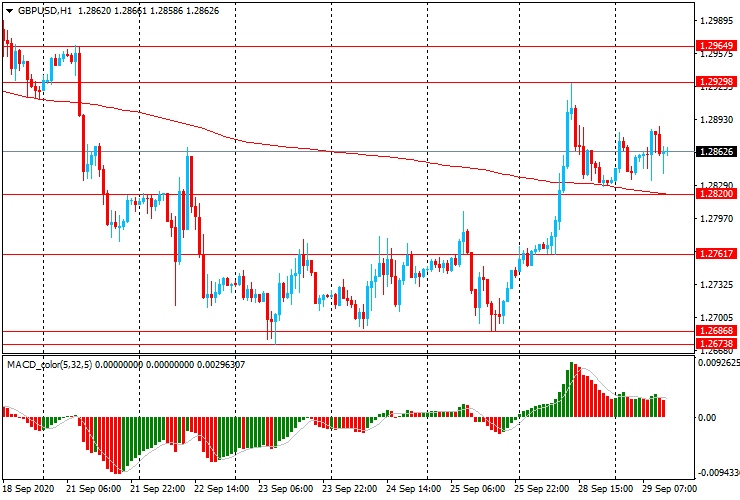
Task: Select the 1.28200 red price label
Action: tap(717, 194)
